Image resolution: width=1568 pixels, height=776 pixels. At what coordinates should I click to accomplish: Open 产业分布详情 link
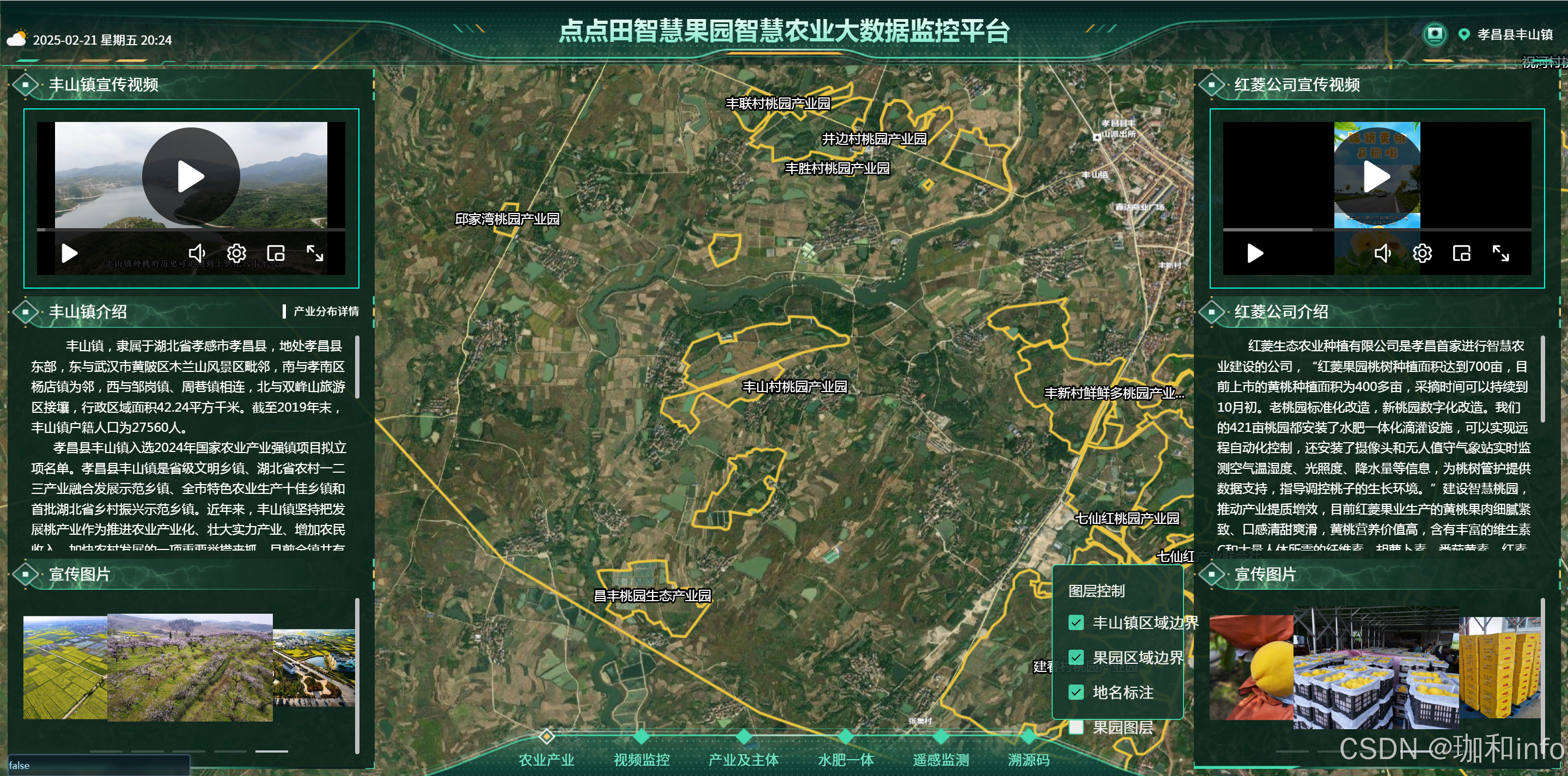coord(326,311)
